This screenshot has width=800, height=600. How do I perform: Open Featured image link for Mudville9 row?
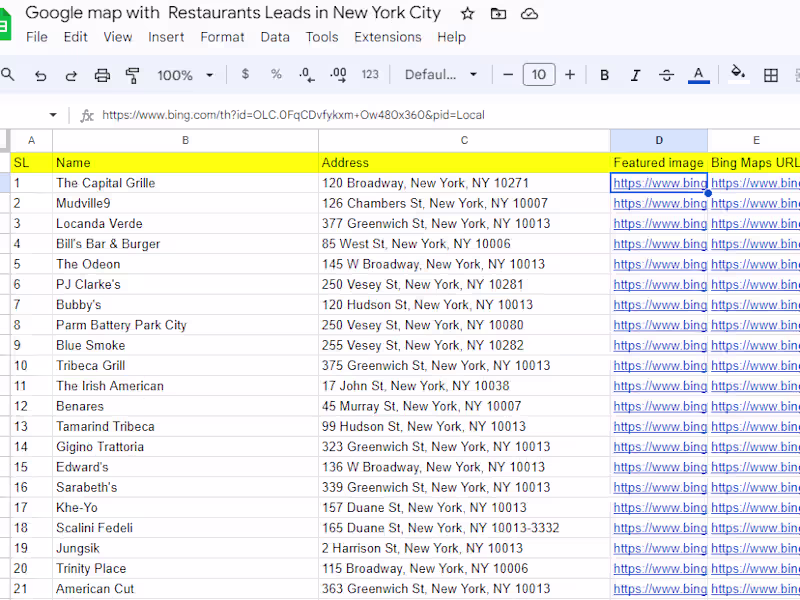pyautogui.click(x=660, y=204)
